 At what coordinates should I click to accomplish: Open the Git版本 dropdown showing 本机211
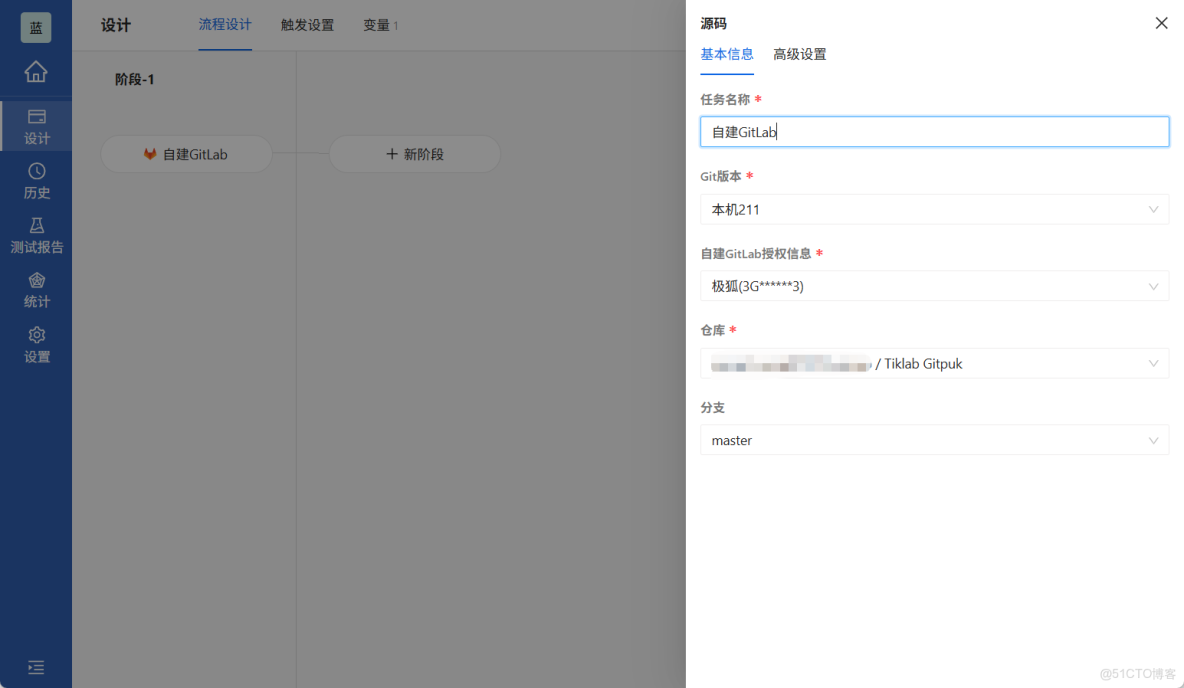[x=934, y=209]
